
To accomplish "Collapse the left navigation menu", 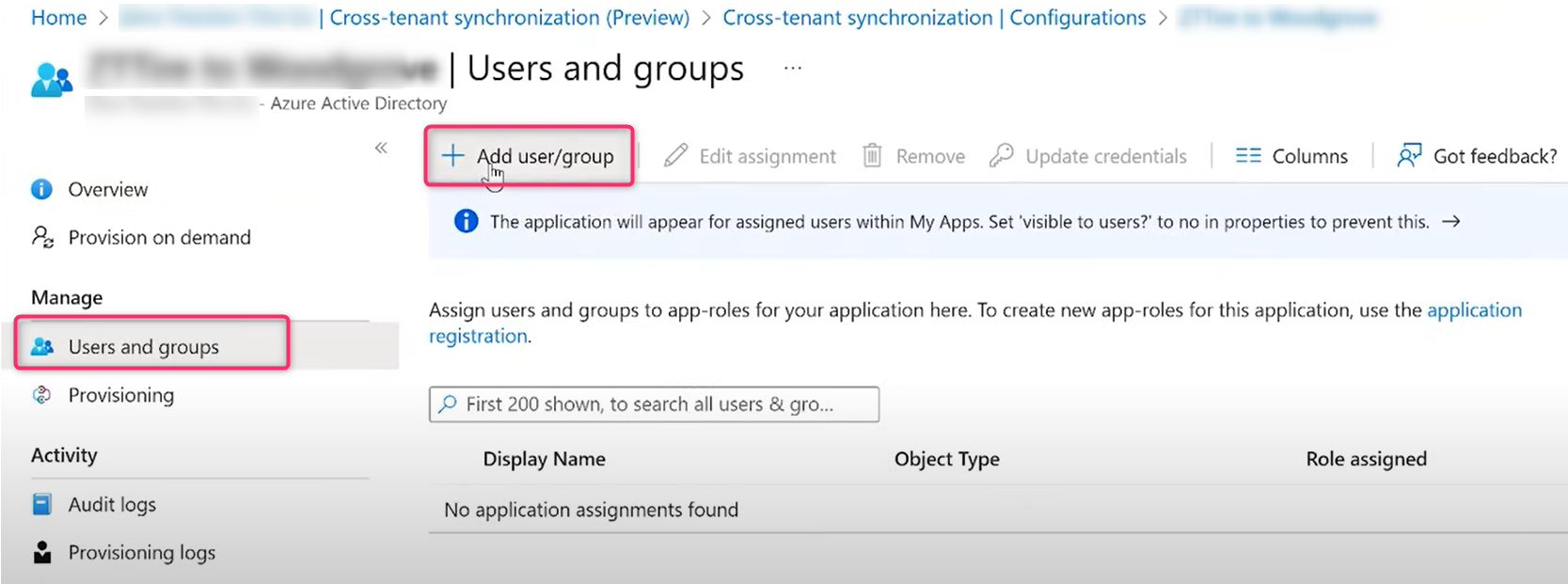I will tap(381, 148).
